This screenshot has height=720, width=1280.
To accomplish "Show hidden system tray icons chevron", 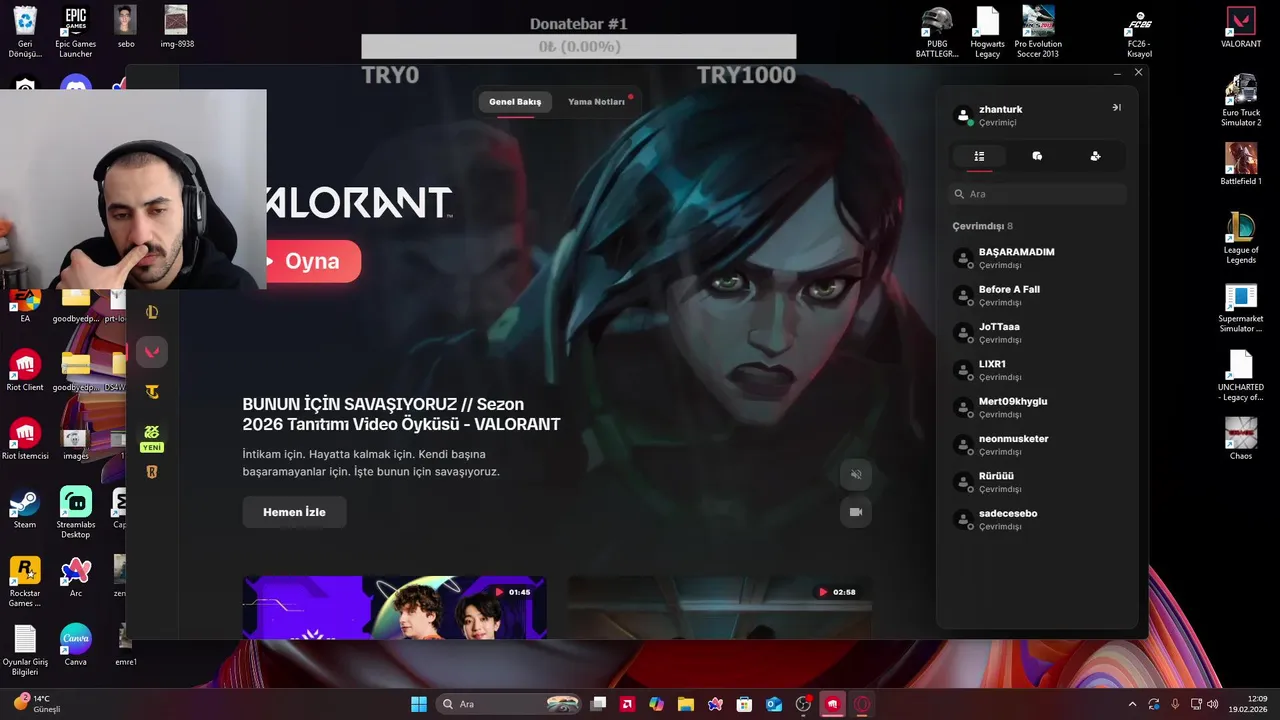I will (x=1132, y=704).
